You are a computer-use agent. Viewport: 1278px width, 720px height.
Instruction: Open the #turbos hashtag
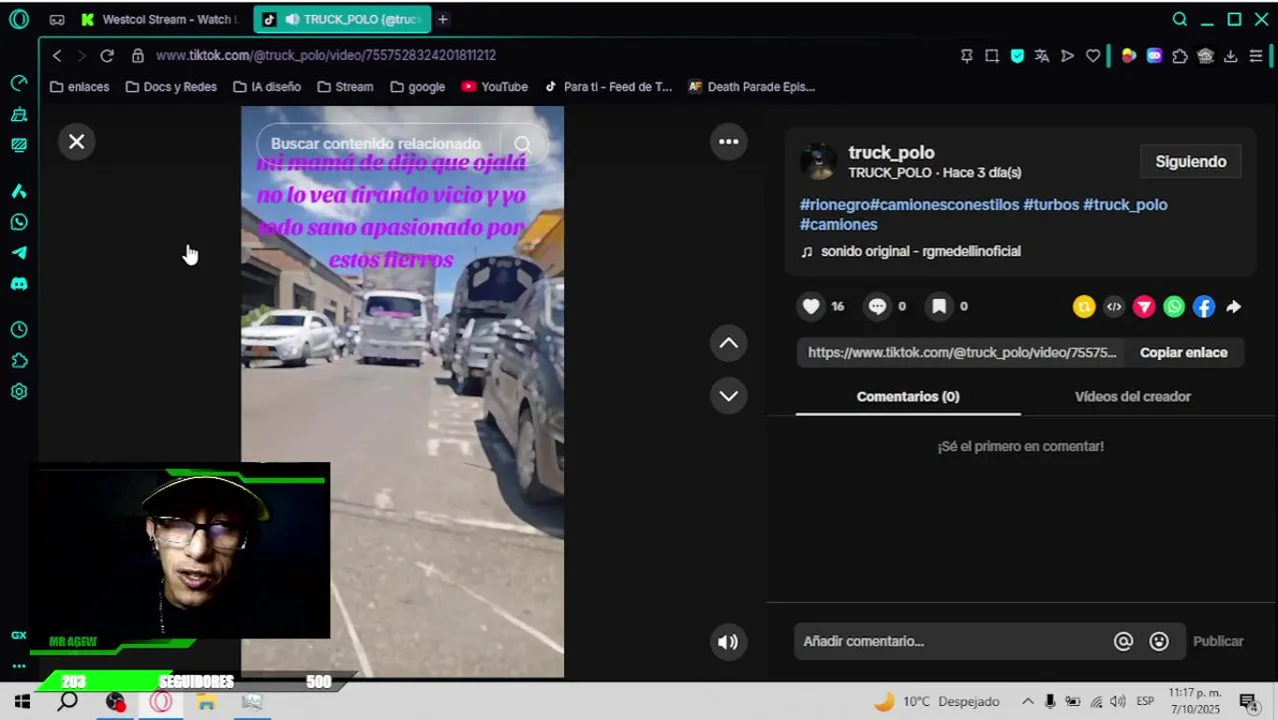click(x=1051, y=204)
